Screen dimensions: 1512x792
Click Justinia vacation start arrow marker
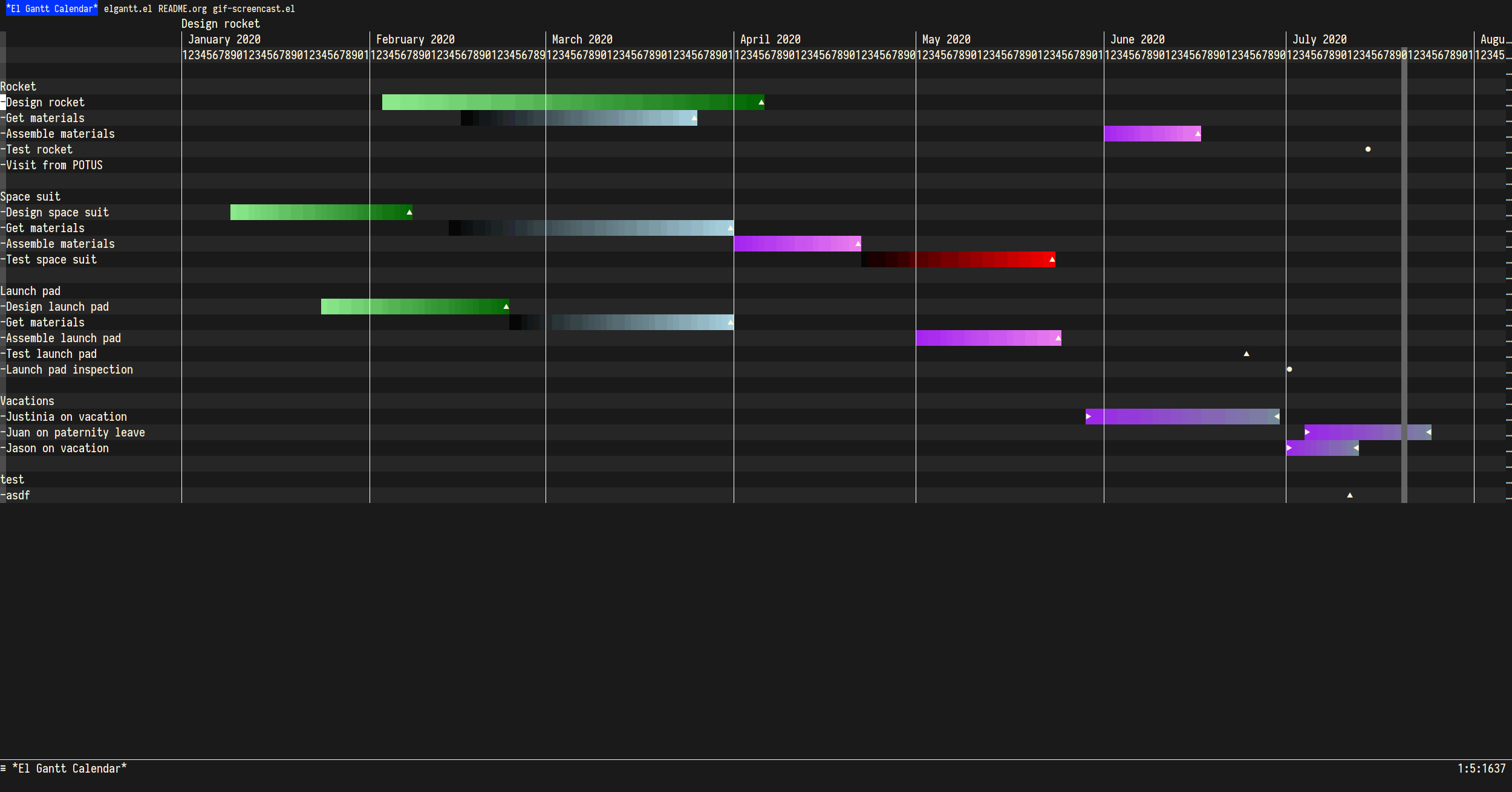(1088, 417)
